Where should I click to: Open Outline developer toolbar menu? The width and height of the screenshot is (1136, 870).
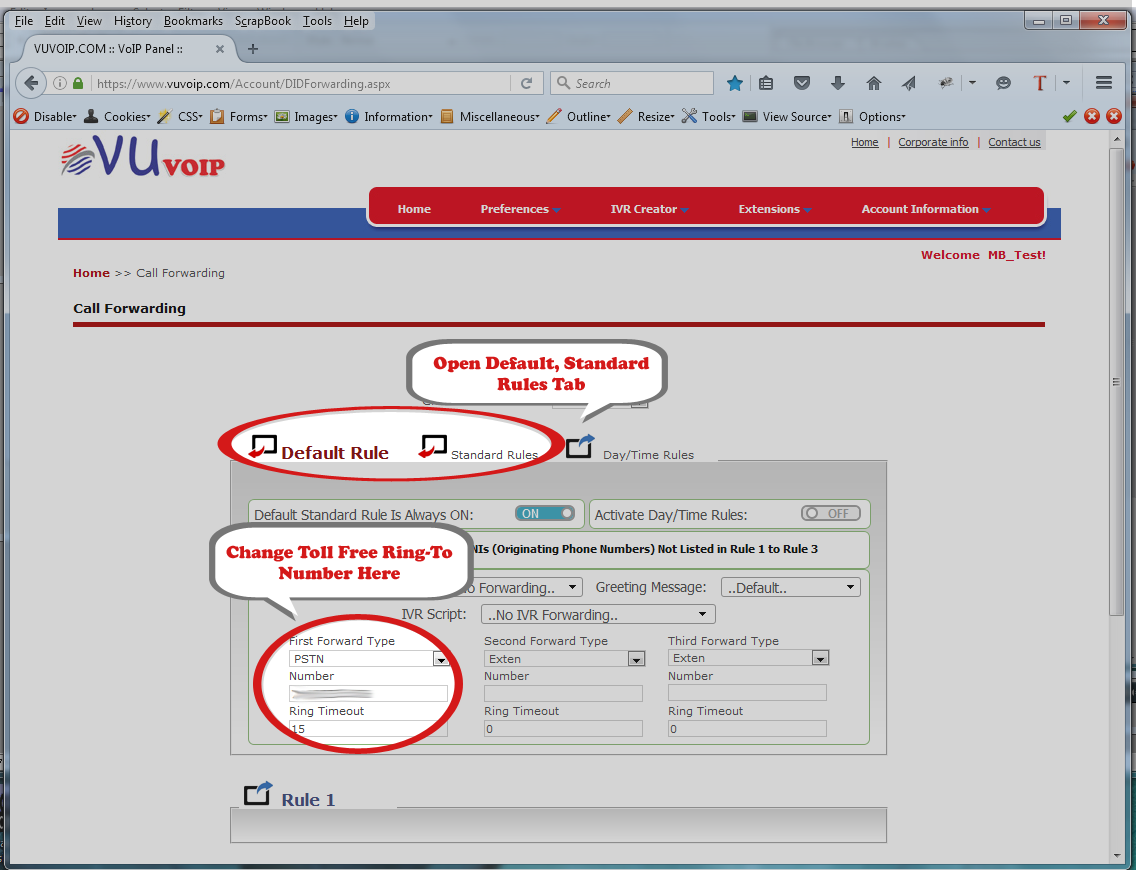579,117
